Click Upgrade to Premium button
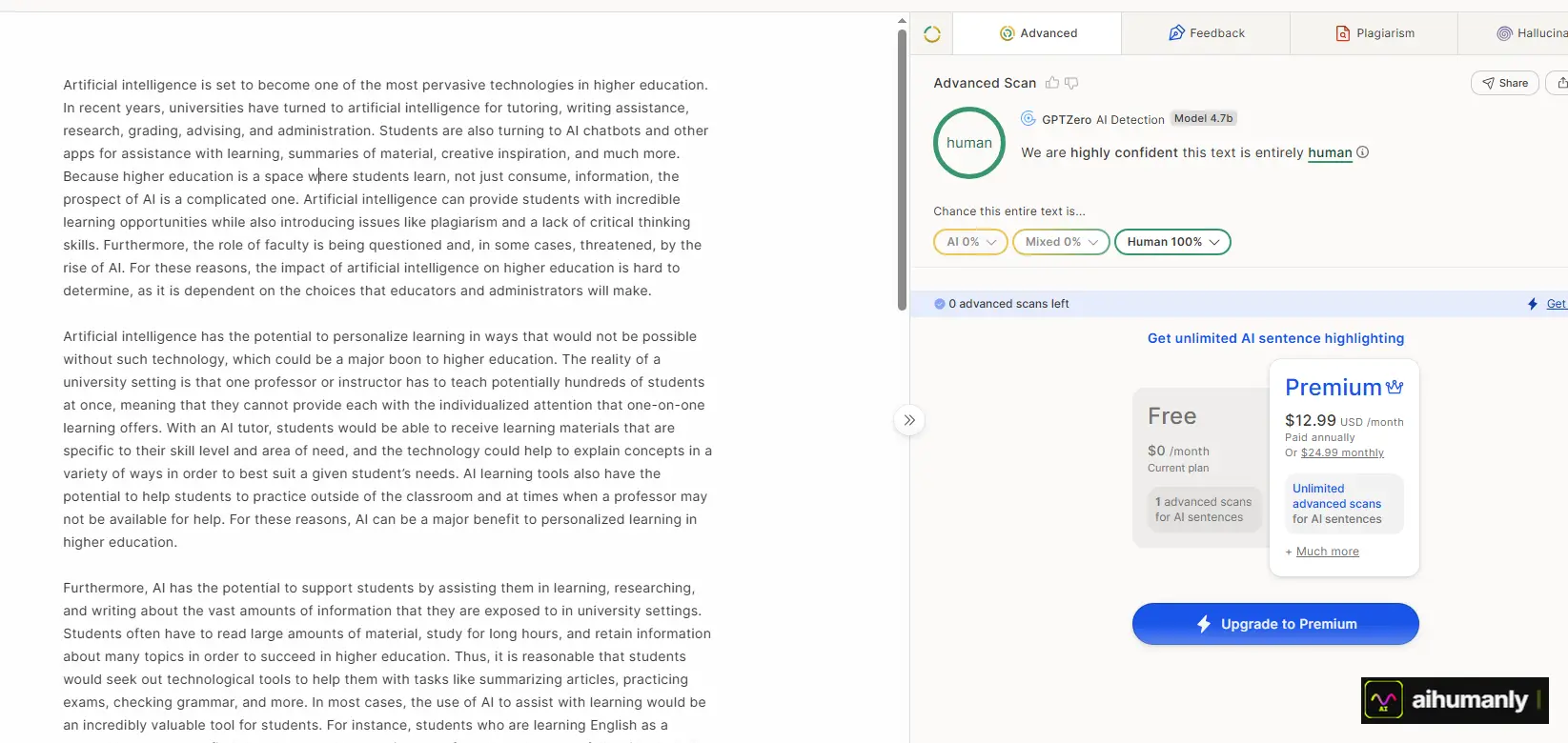Viewport: 1568px width, 743px height. point(1275,624)
